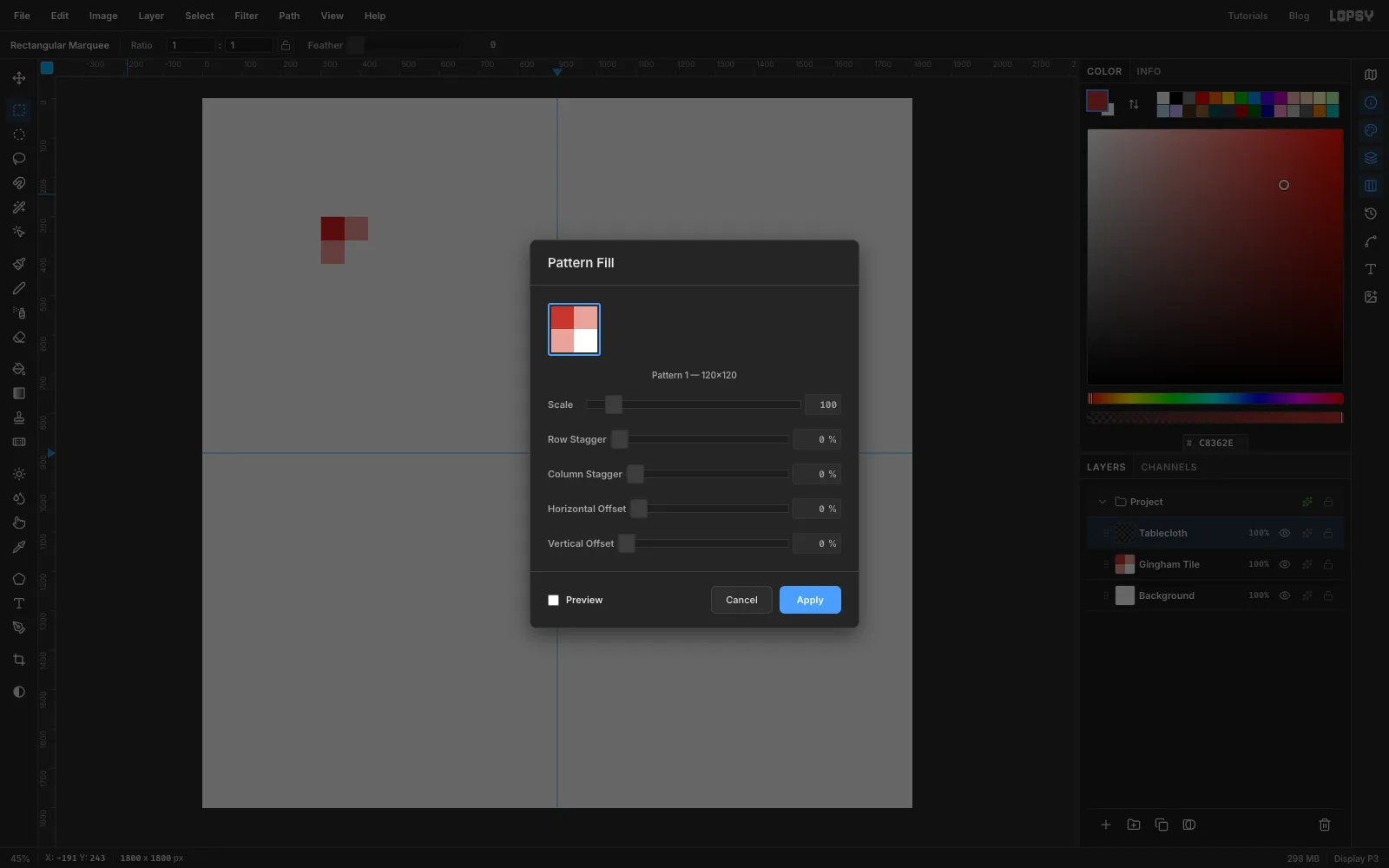Select the Text tool in left toolbar

pos(19,603)
